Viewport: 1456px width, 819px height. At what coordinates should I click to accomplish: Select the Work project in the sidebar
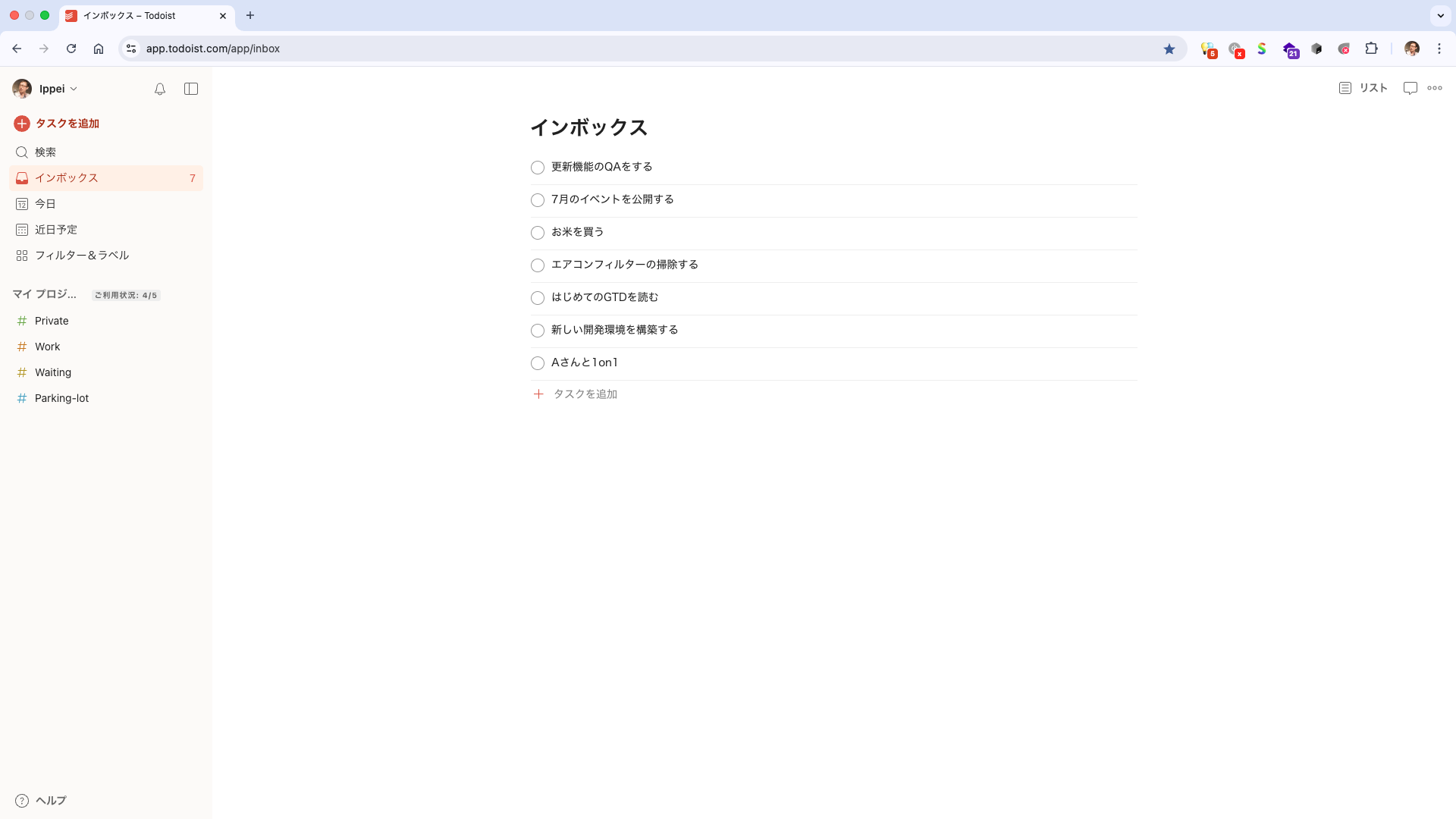click(48, 347)
